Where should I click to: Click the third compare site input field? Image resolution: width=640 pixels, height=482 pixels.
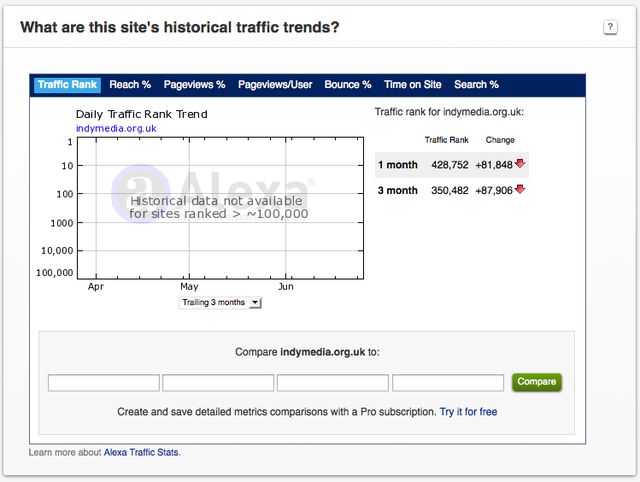(333, 383)
